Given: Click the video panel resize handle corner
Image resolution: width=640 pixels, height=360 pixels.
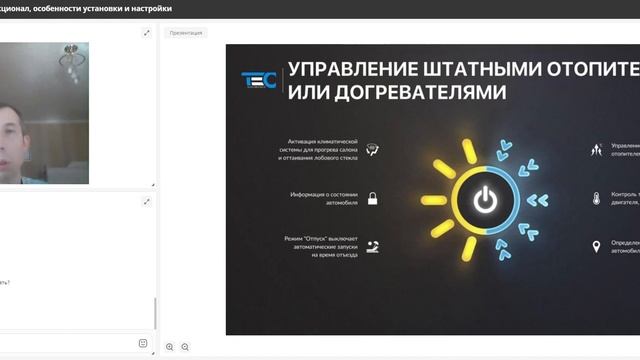Looking at the screenshot, I should (x=153, y=185).
